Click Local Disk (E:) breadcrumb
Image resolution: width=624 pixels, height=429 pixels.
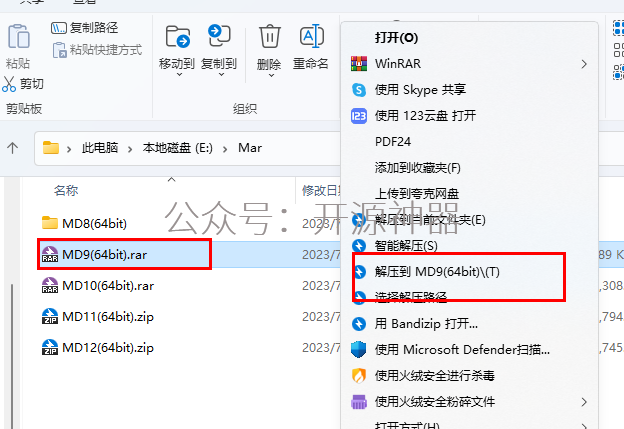[x=177, y=148]
